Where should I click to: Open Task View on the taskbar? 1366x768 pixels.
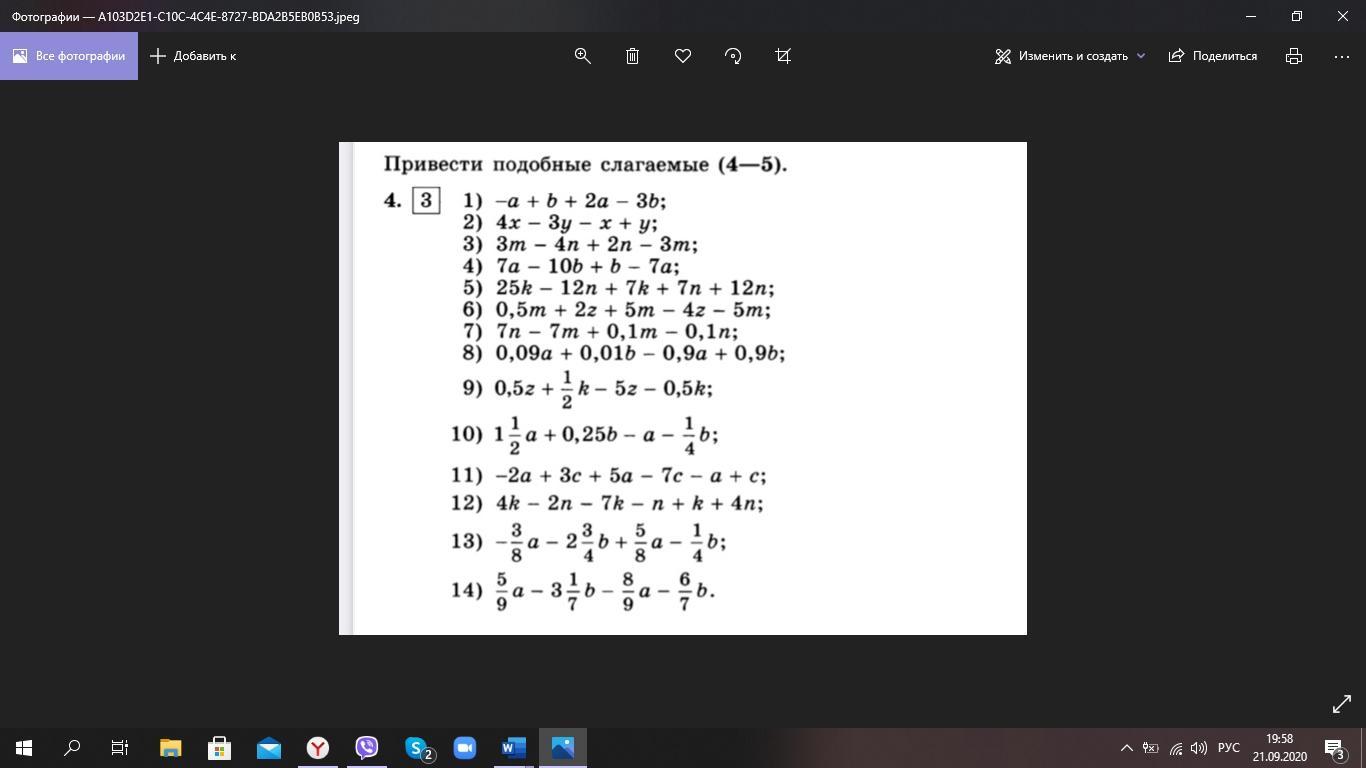120,748
